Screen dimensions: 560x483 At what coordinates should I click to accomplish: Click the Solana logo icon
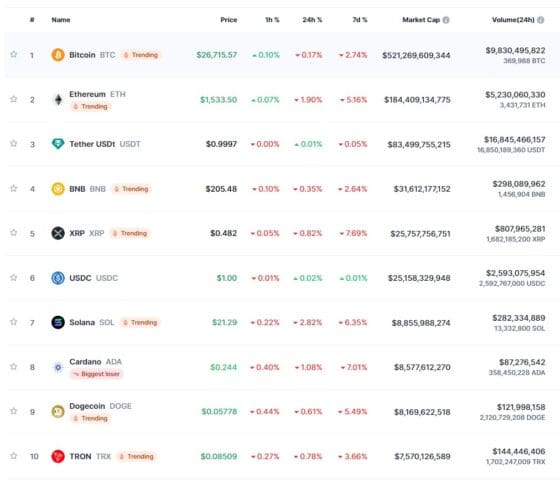pos(58,322)
